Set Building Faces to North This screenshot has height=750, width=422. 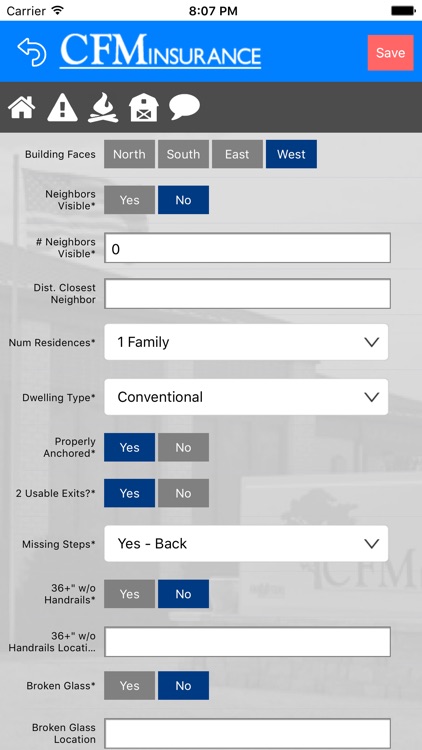(129, 154)
